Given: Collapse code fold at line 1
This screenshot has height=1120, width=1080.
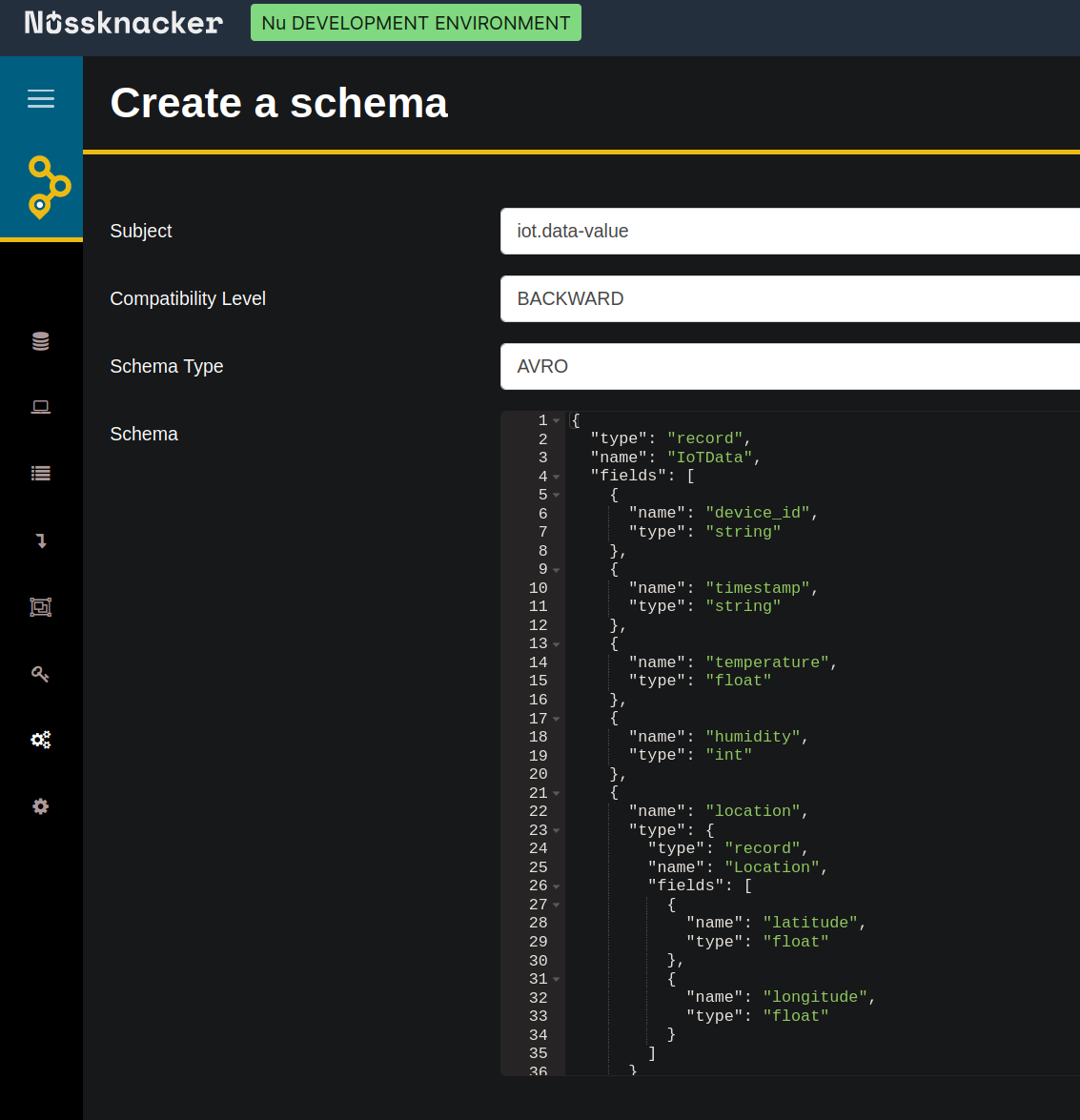Looking at the screenshot, I should [x=557, y=420].
